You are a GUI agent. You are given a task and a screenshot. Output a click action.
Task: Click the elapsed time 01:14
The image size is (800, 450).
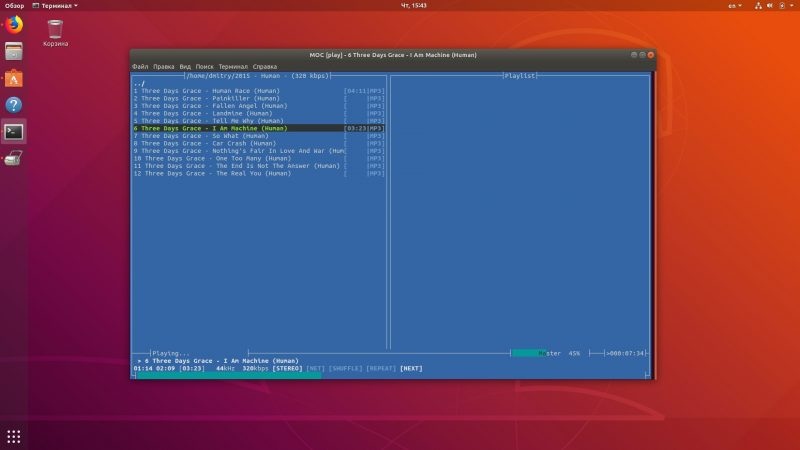pos(143,368)
